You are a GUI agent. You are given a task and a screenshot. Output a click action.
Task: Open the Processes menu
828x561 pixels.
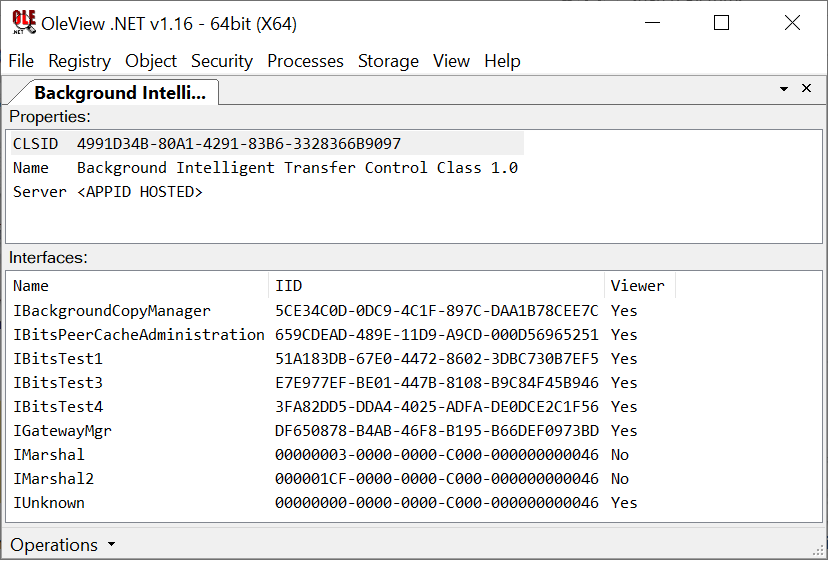pyautogui.click(x=305, y=61)
